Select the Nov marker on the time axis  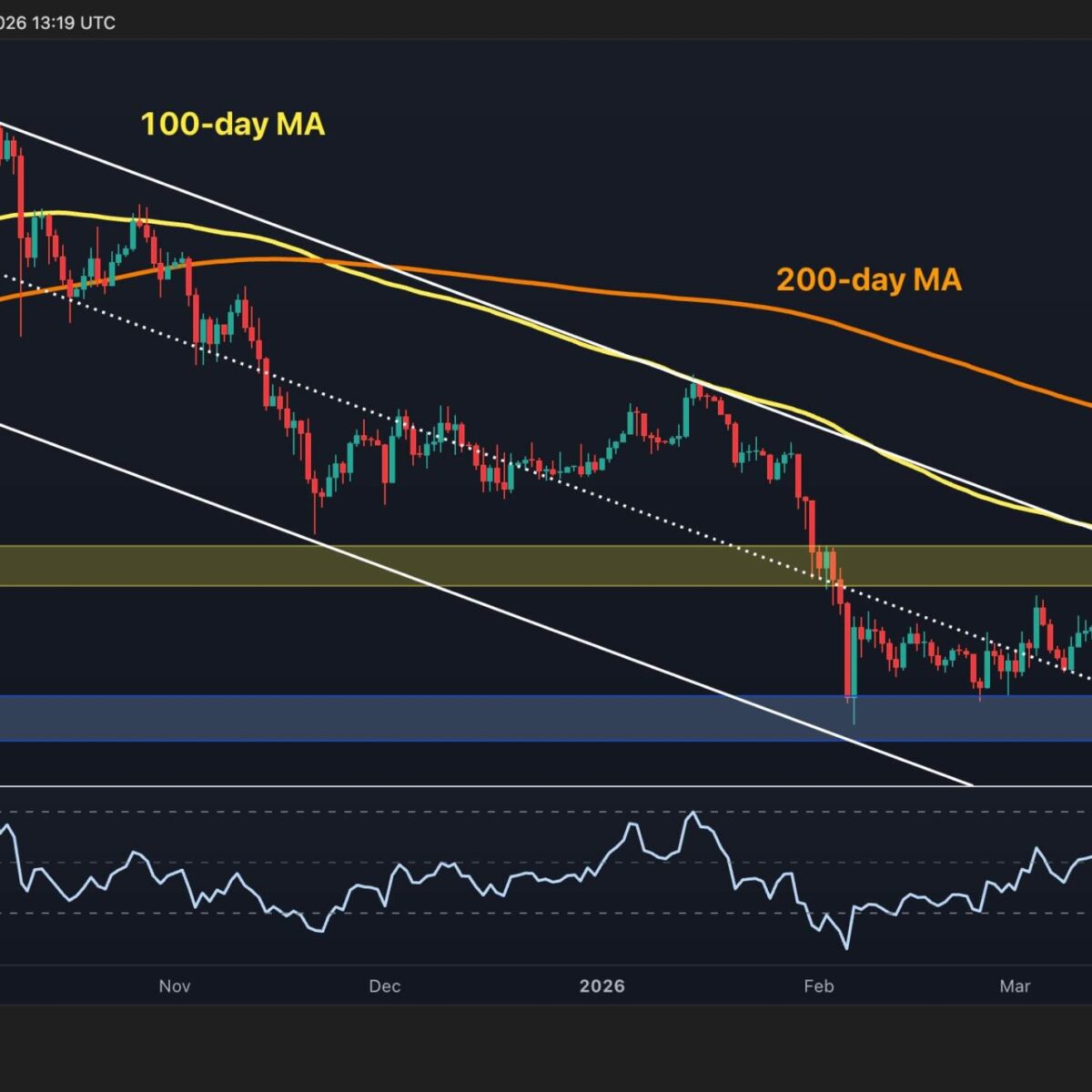click(175, 986)
